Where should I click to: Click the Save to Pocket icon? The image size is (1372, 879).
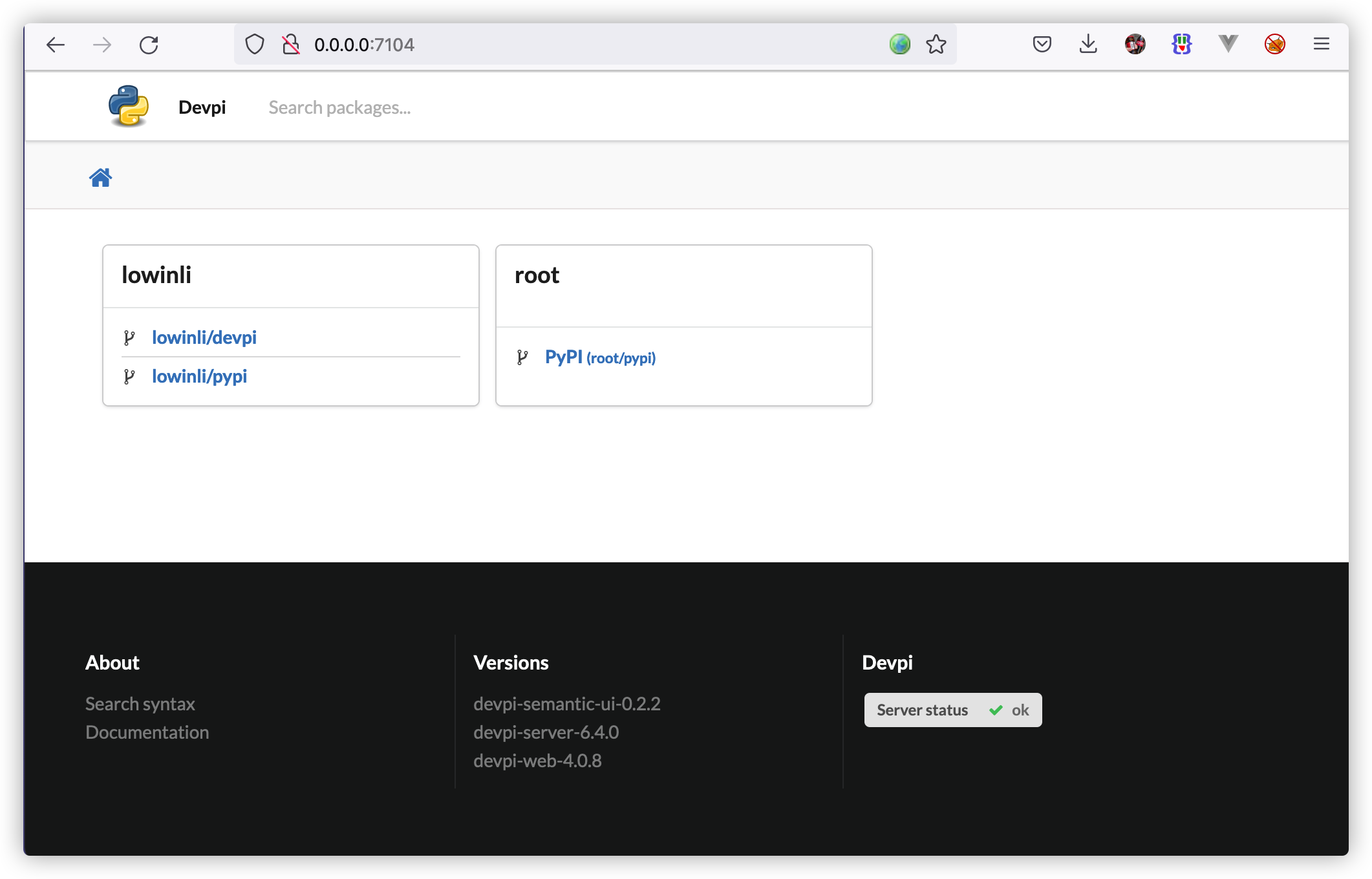1042,44
